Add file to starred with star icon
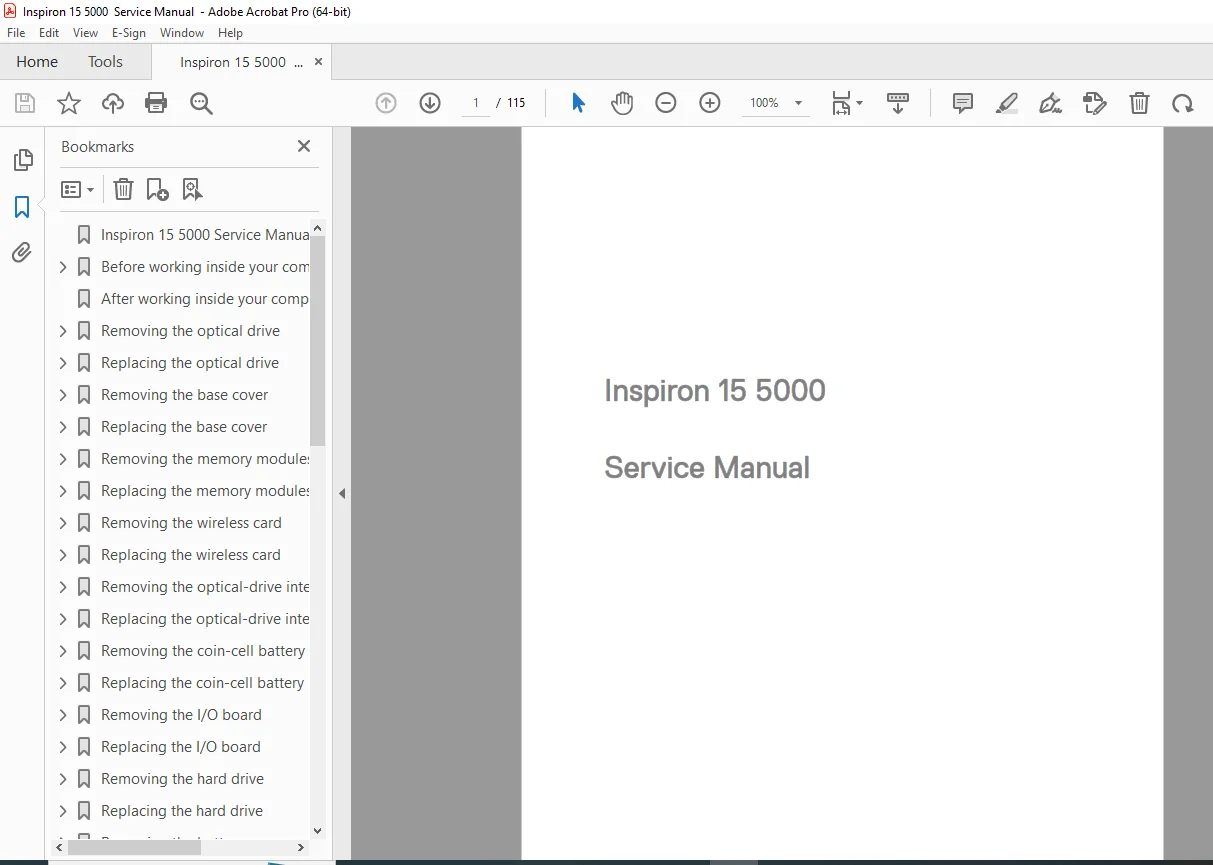 (69, 103)
